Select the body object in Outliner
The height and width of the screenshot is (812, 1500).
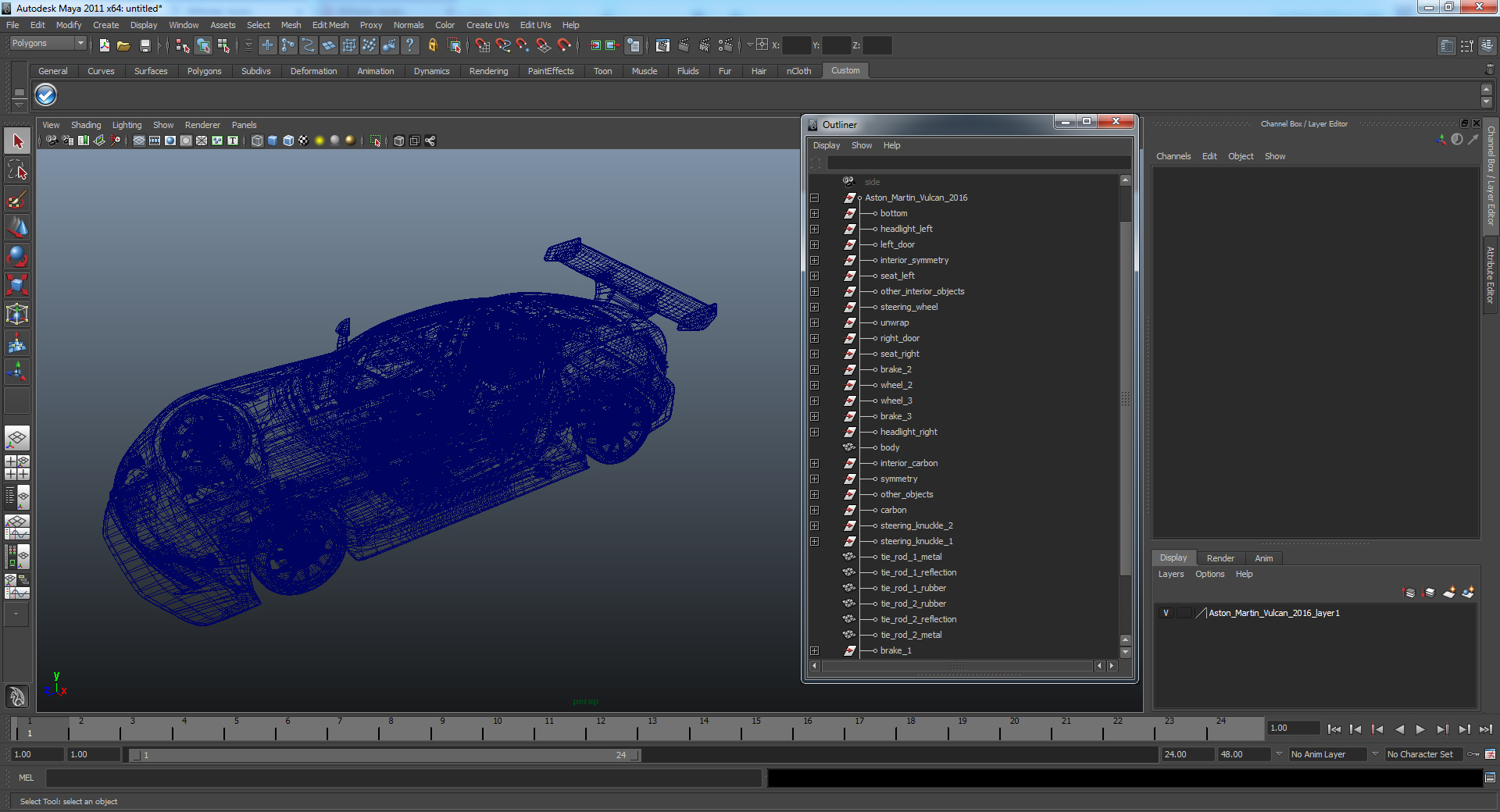pyautogui.click(x=890, y=447)
